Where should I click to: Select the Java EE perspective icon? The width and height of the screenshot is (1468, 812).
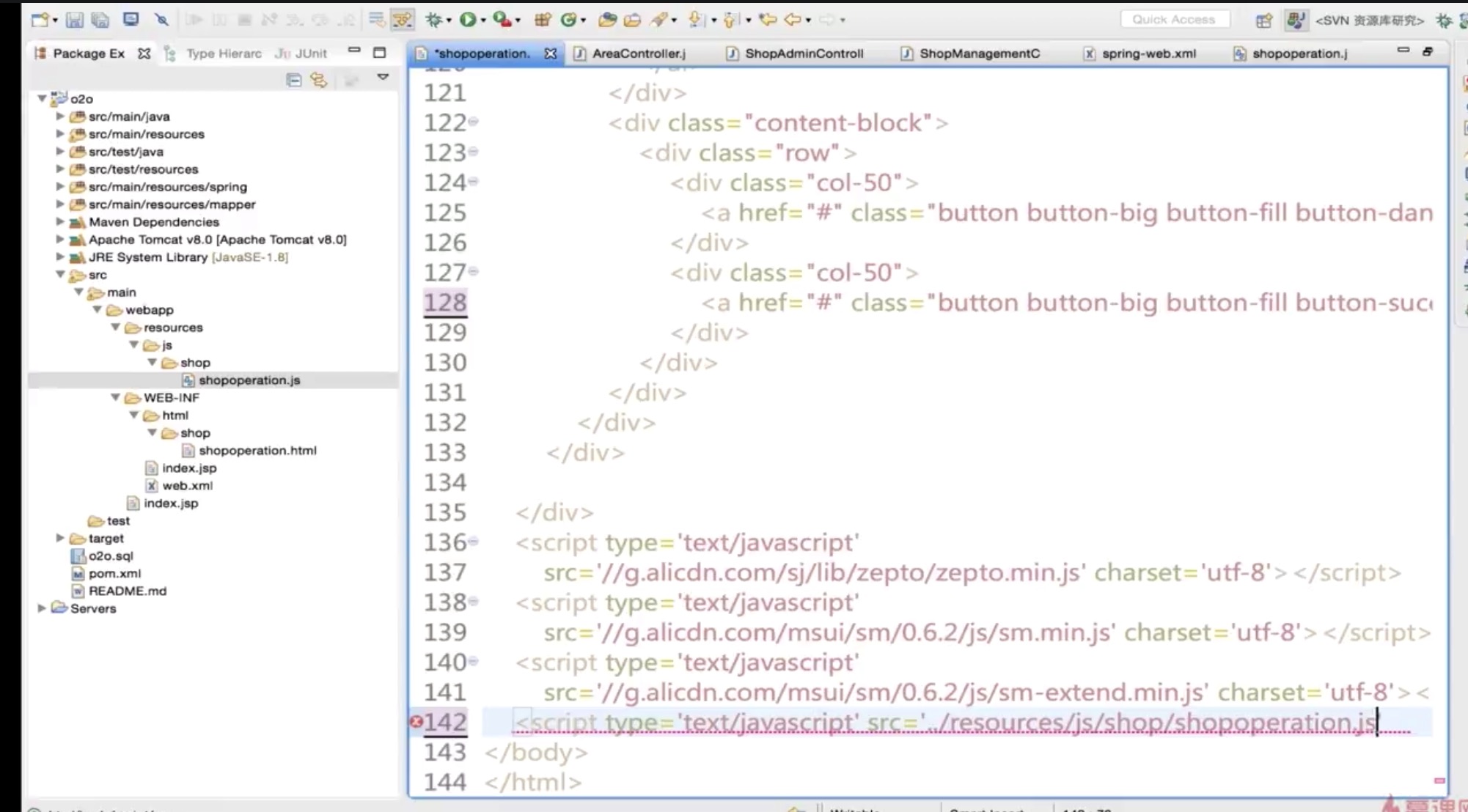coord(1296,21)
